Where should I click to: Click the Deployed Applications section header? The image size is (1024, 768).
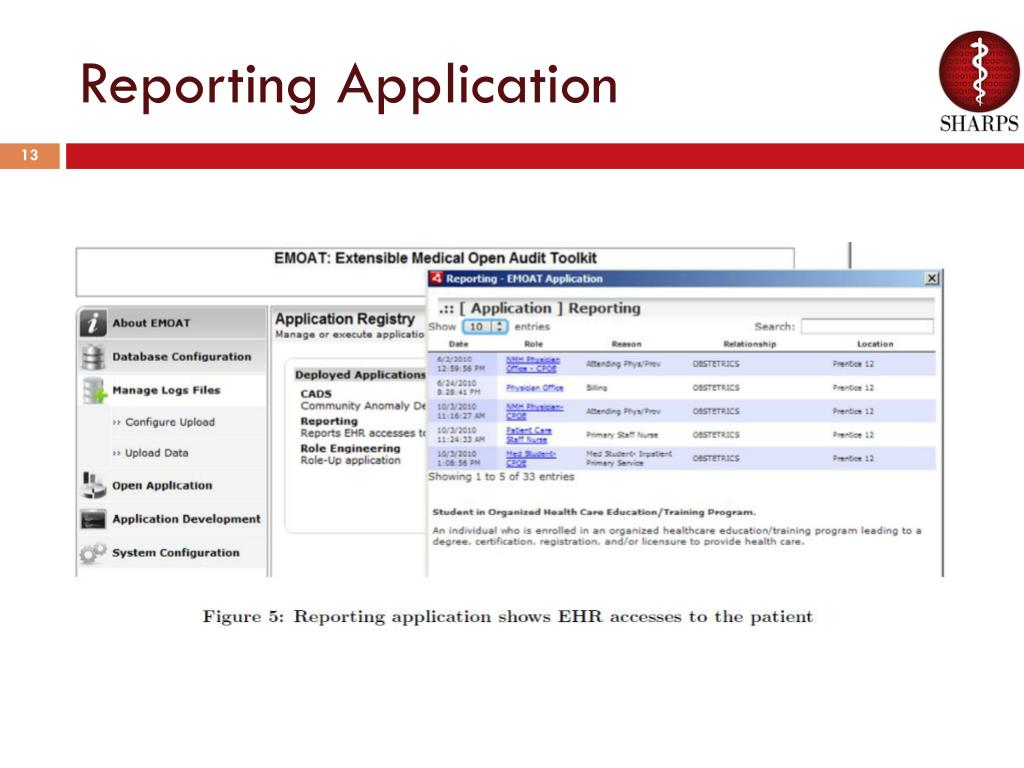(x=360, y=375)
